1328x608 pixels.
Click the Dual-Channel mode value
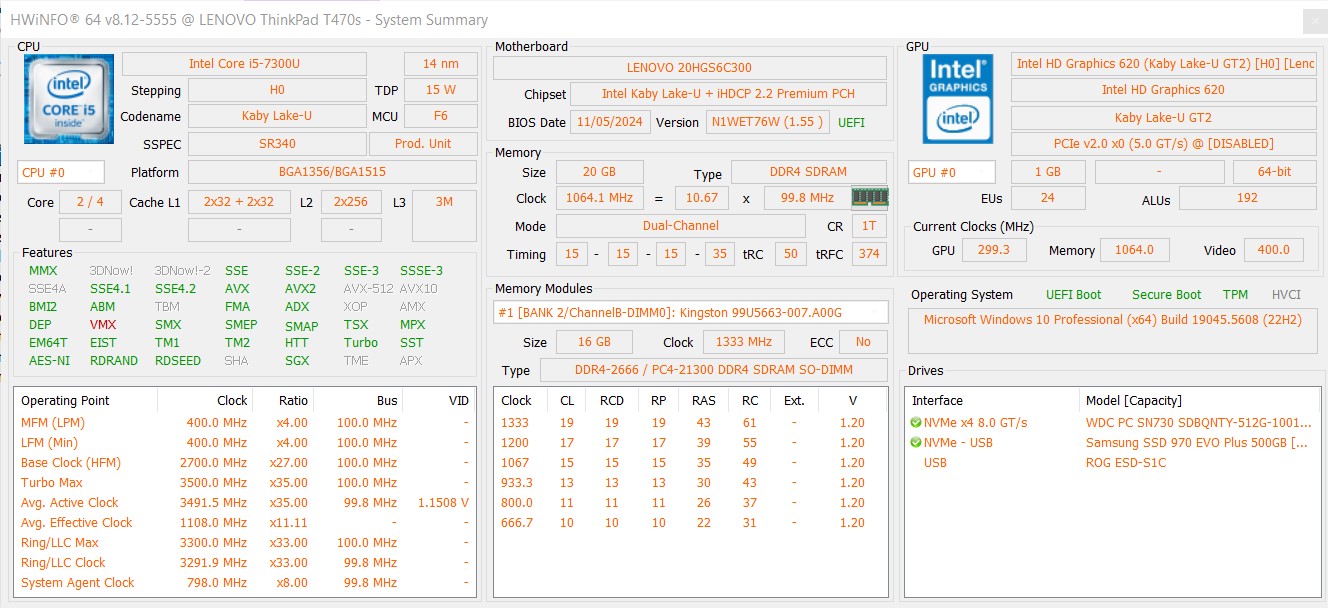[680, 226]
